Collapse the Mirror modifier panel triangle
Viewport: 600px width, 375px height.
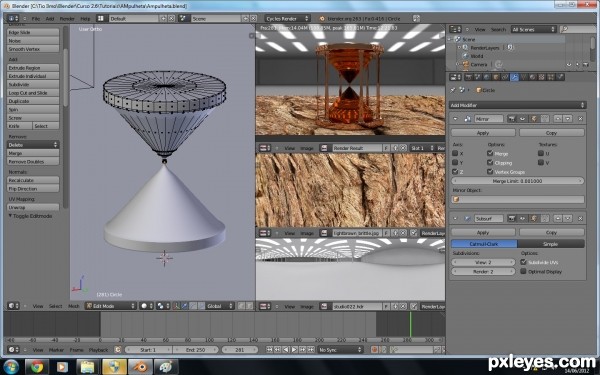455,119
